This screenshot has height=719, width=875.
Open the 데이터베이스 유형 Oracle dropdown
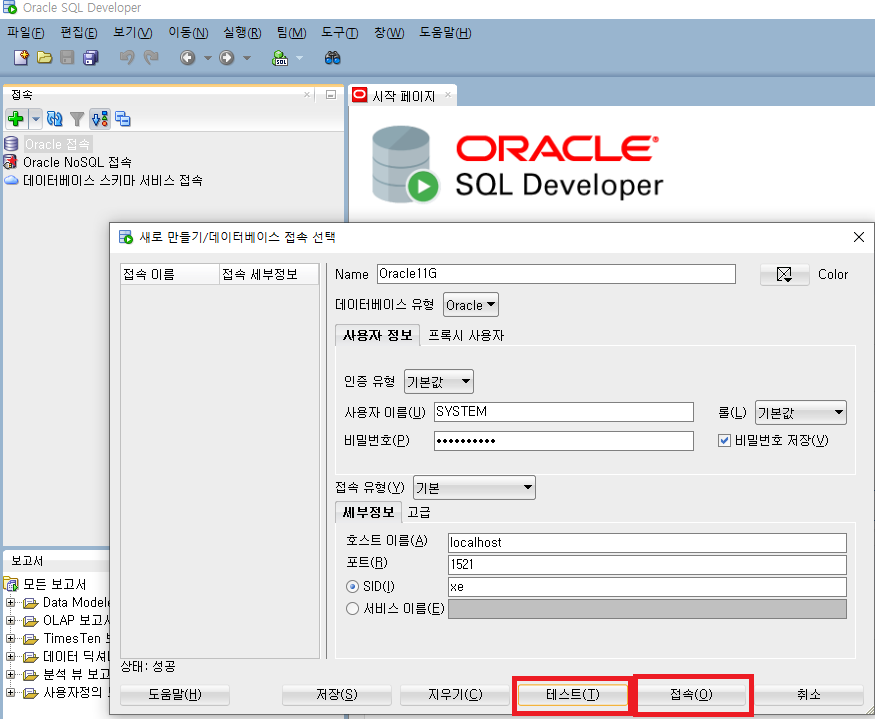pyautogui.click(x=471, y=305)
